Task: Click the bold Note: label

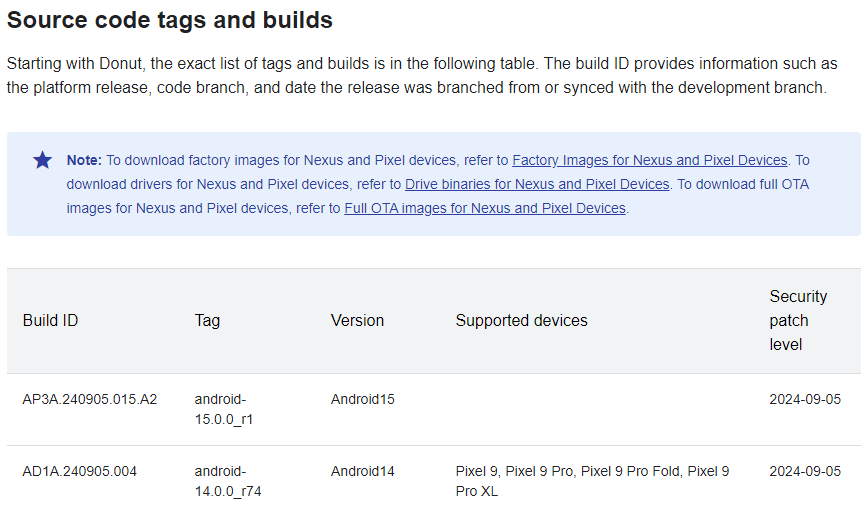Action: (84, 161)
